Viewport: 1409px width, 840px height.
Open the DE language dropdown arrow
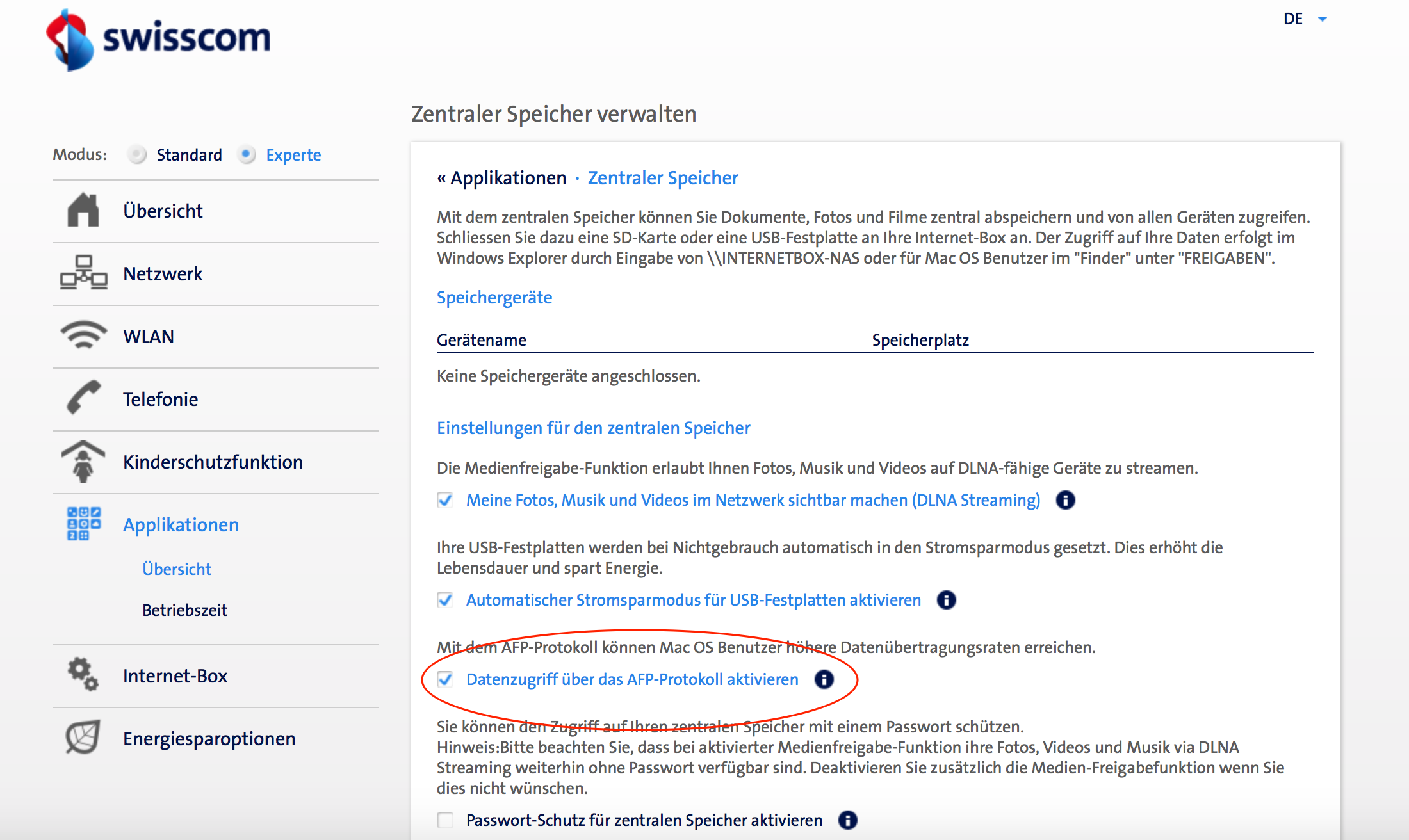tap(1323, 19)
